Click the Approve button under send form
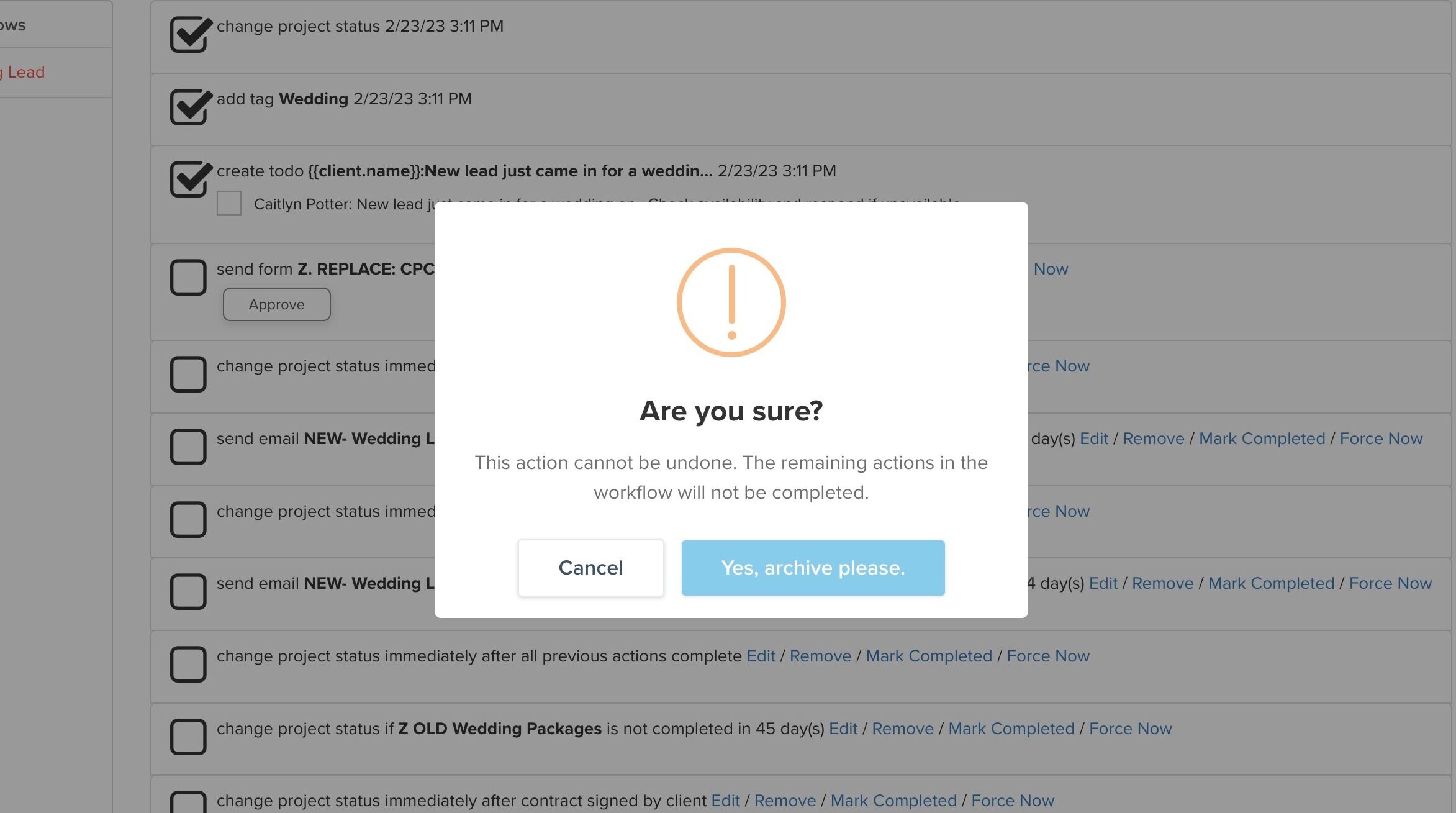This screenshot has height=813, width=1456. (x=276, y=304)
